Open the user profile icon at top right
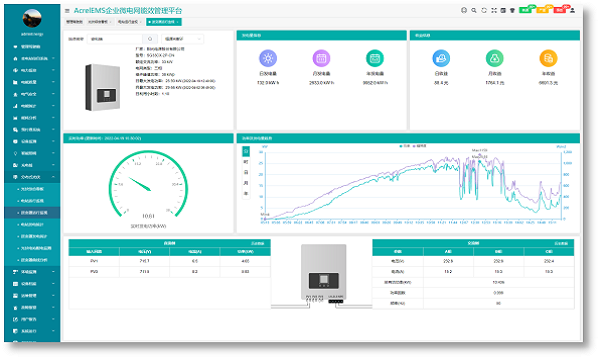The height and width of the screenshot is (360, 600). (x=572, y=10)
